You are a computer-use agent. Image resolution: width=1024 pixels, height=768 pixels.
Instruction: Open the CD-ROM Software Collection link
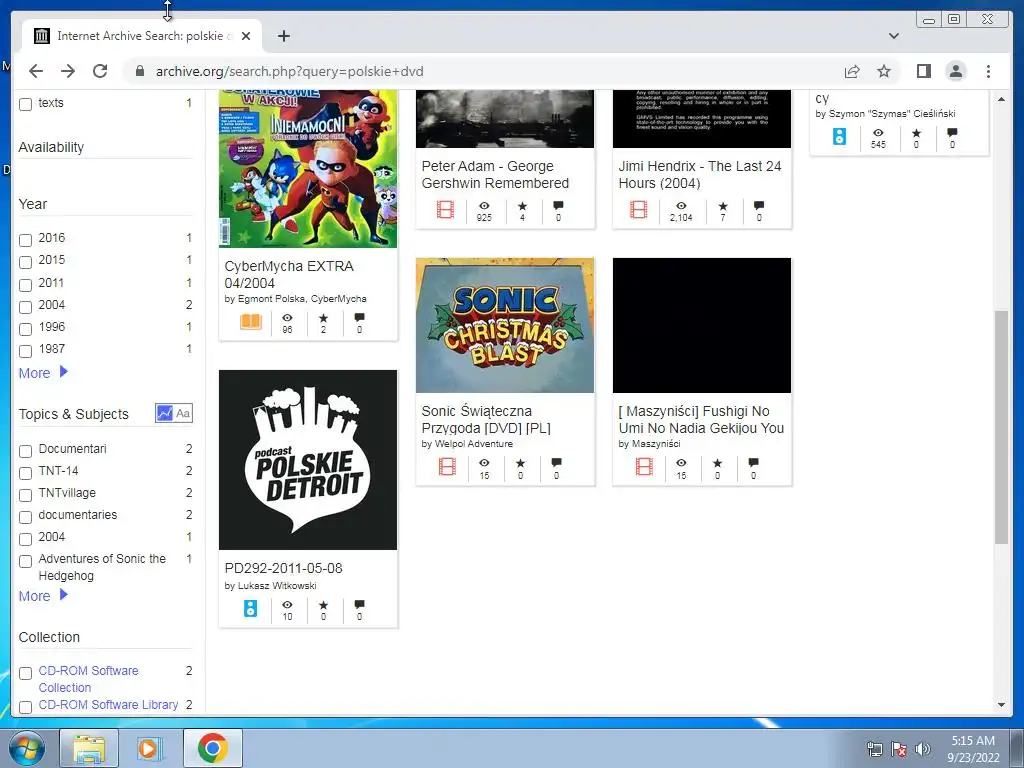point(88,679)
